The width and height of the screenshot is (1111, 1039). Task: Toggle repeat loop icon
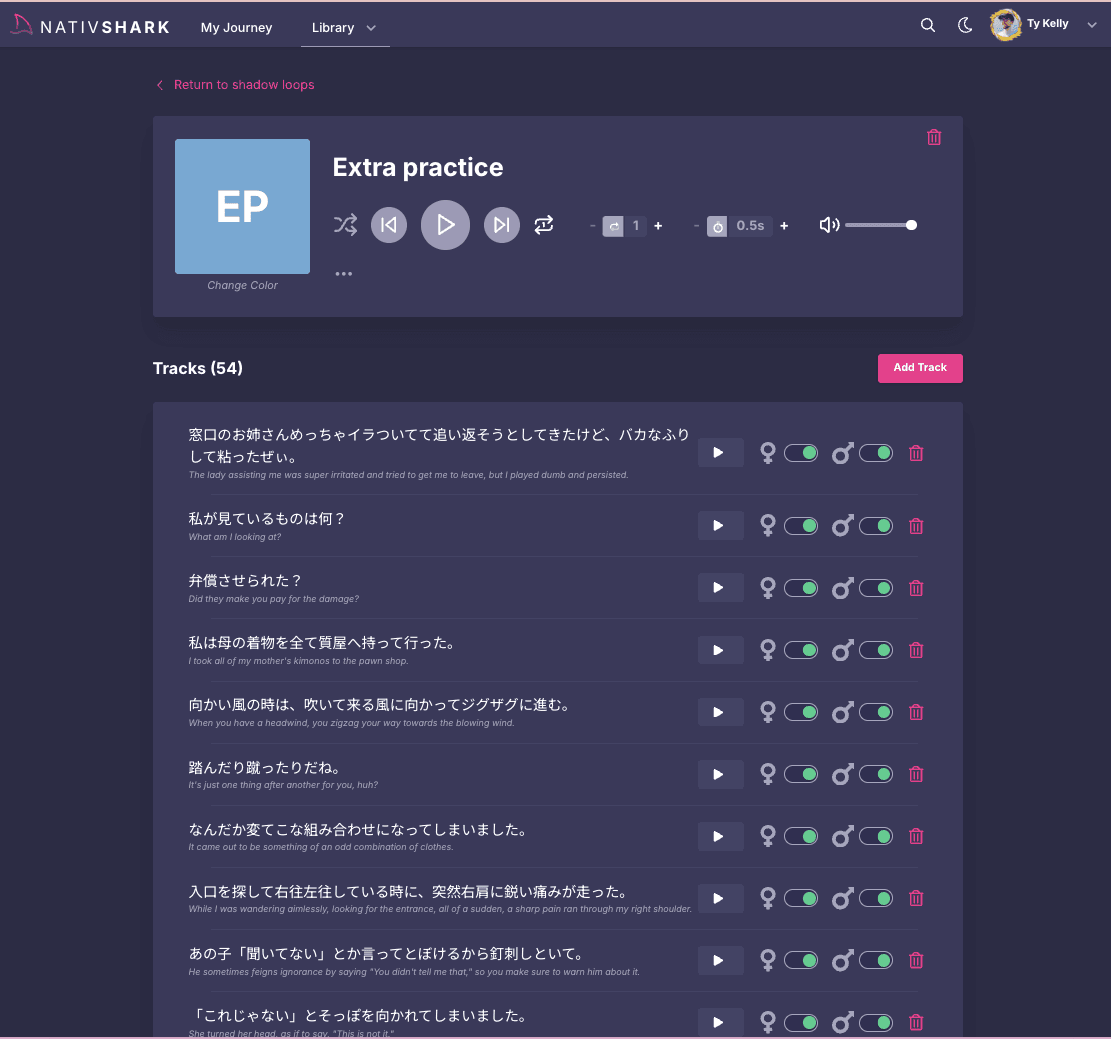[x=543, y=225]
